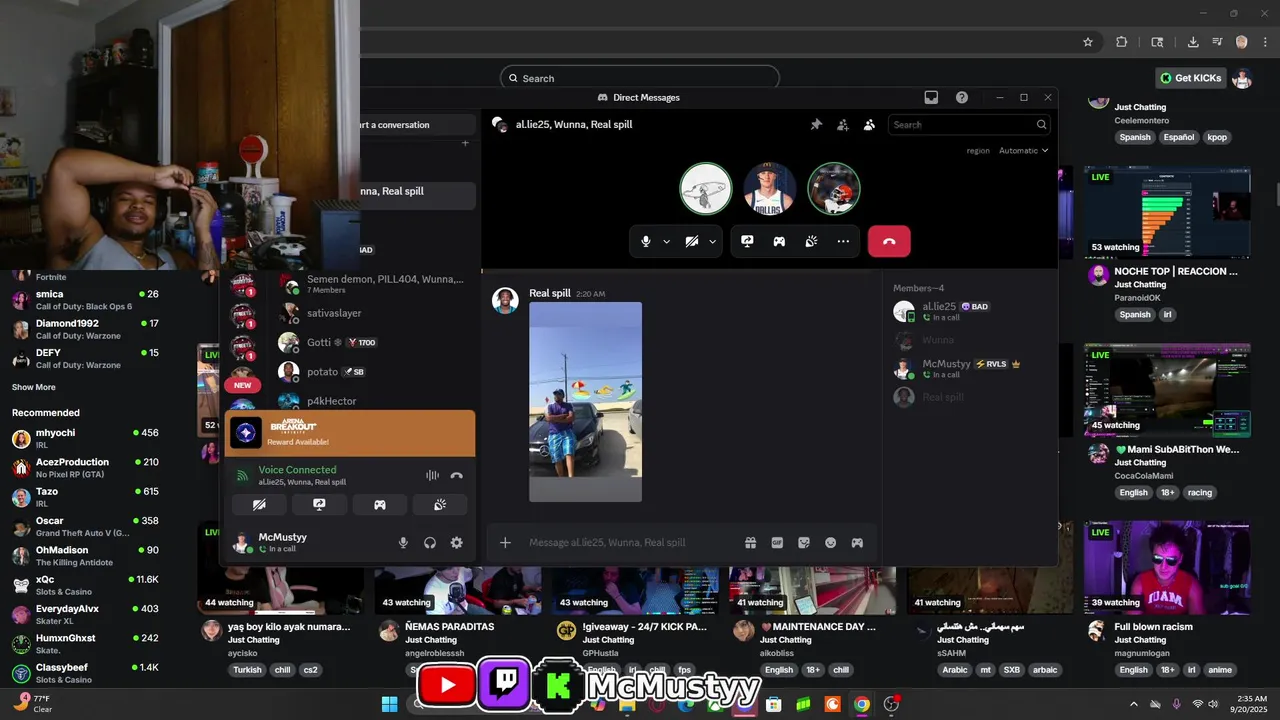The image size is (1280, 720).
Task: Open p4kHector direct message
Action: point(348,401)
